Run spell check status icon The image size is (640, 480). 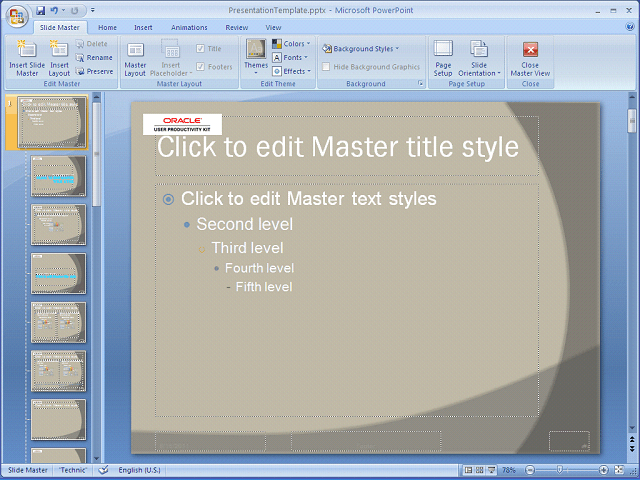pyautogui.click(x=104, y=470)
